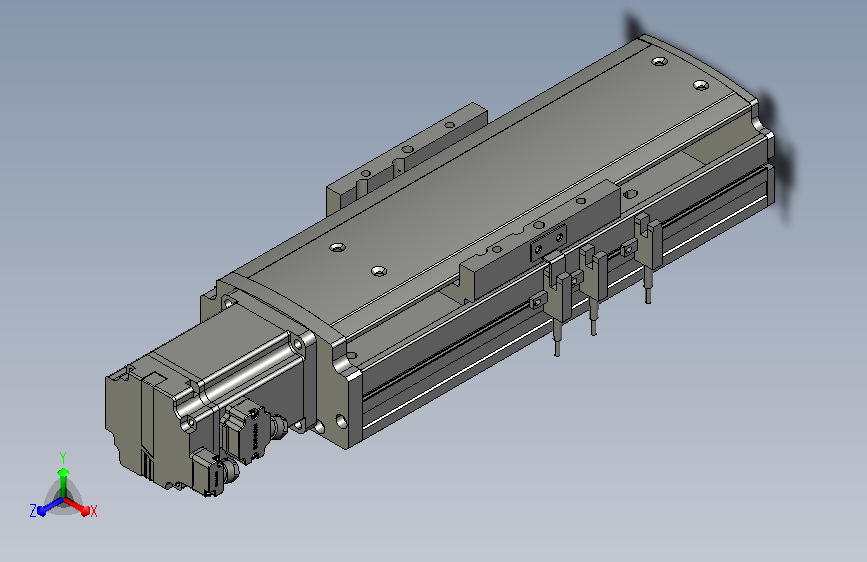Select the large top slider plate of actuator
The height and width of the screenshot is (562, 867).
(492, 183)
